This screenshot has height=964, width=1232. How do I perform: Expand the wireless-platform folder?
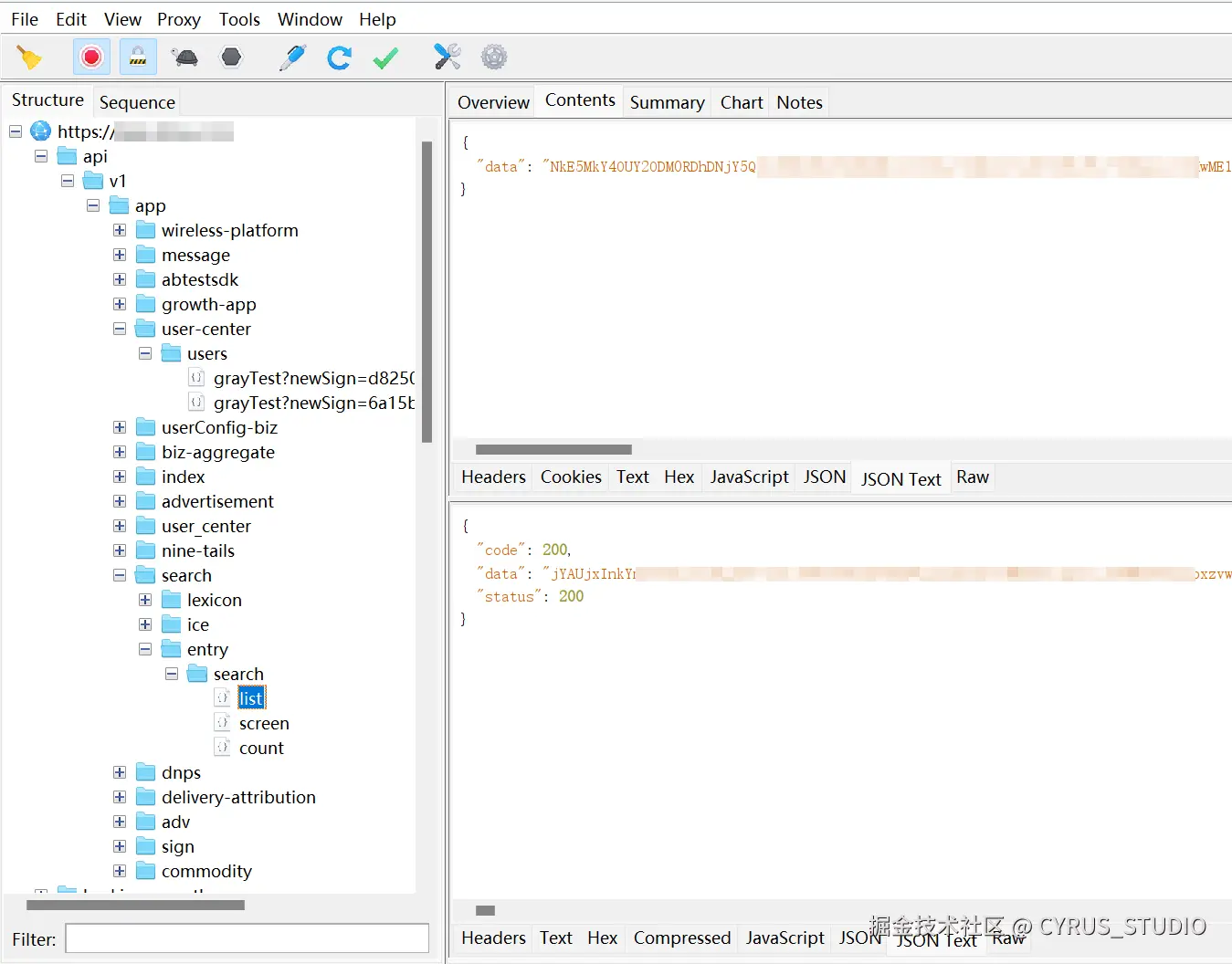coord(120,230)
